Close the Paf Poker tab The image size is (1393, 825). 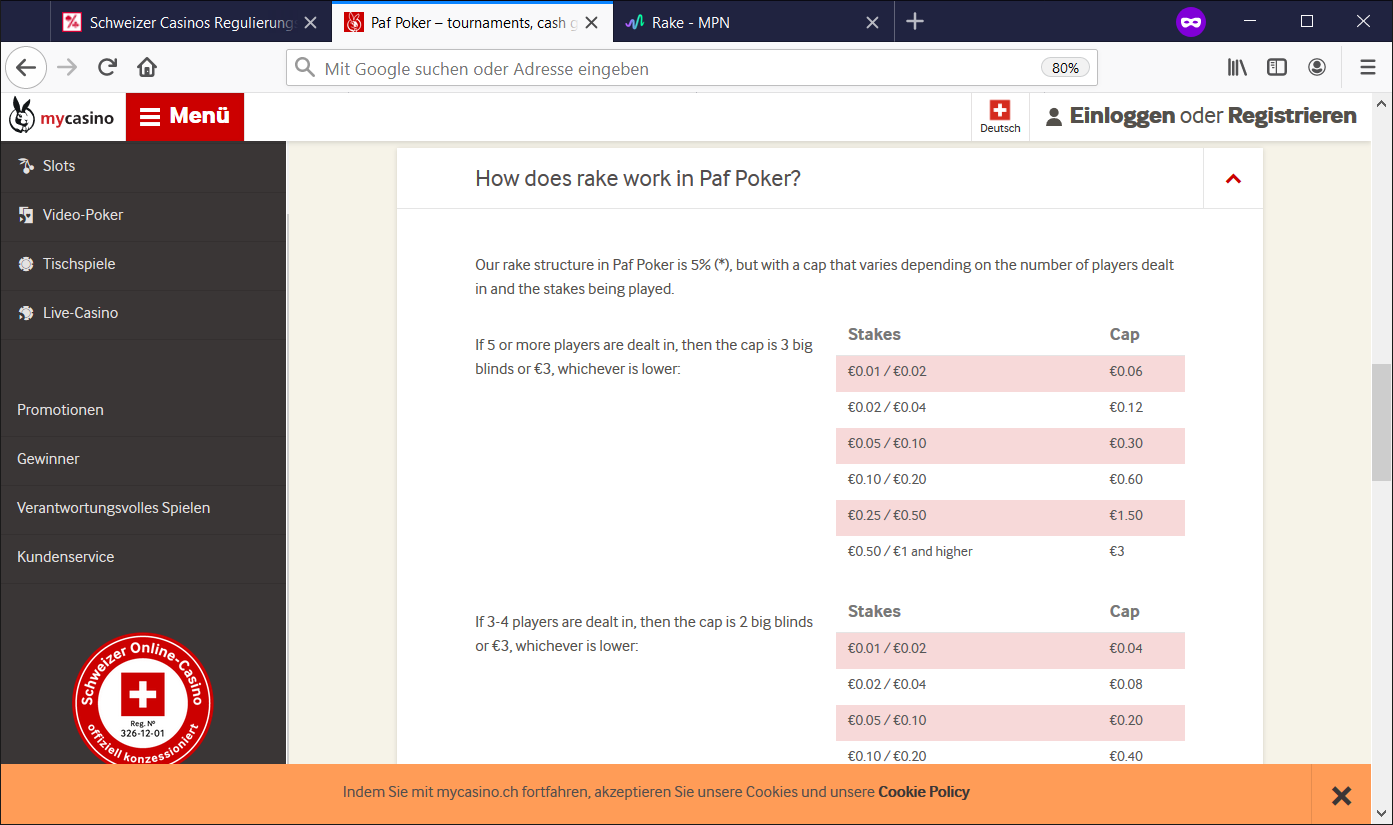point(591,22)
